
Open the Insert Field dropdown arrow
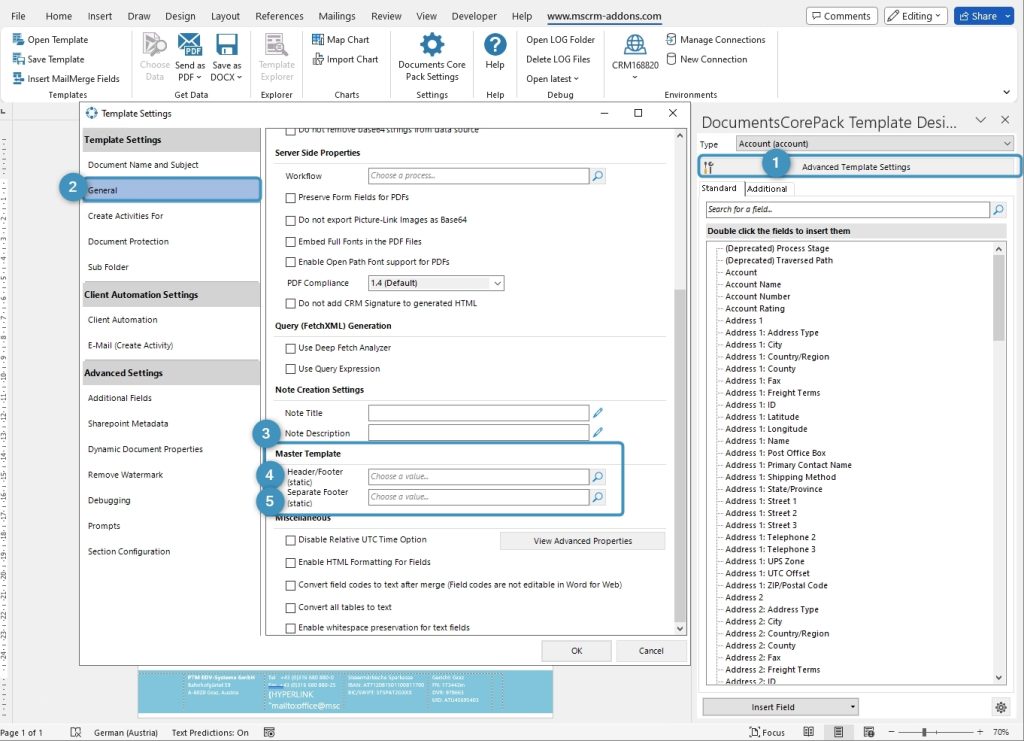click(852, 707)
